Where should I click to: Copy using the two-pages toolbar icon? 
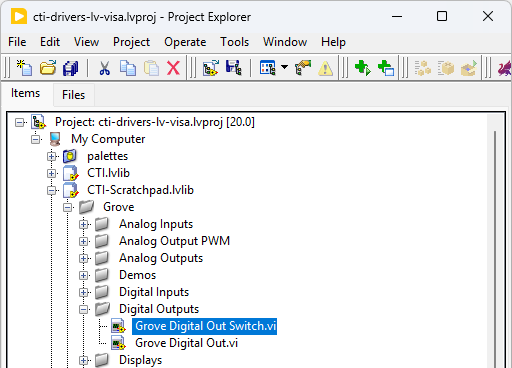tap(128, 68)
